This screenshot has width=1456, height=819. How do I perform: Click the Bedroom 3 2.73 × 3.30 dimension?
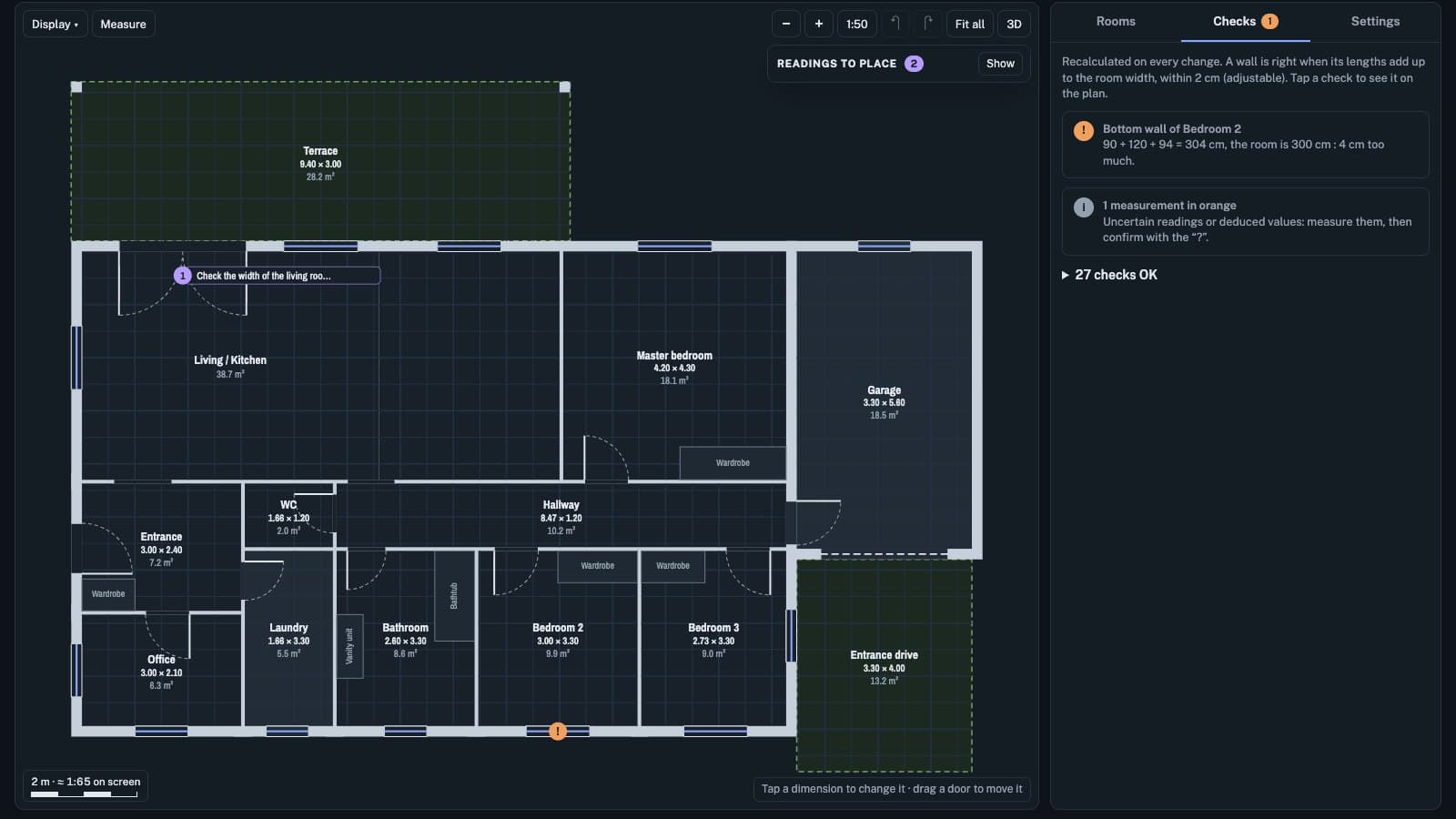(713, 641)
